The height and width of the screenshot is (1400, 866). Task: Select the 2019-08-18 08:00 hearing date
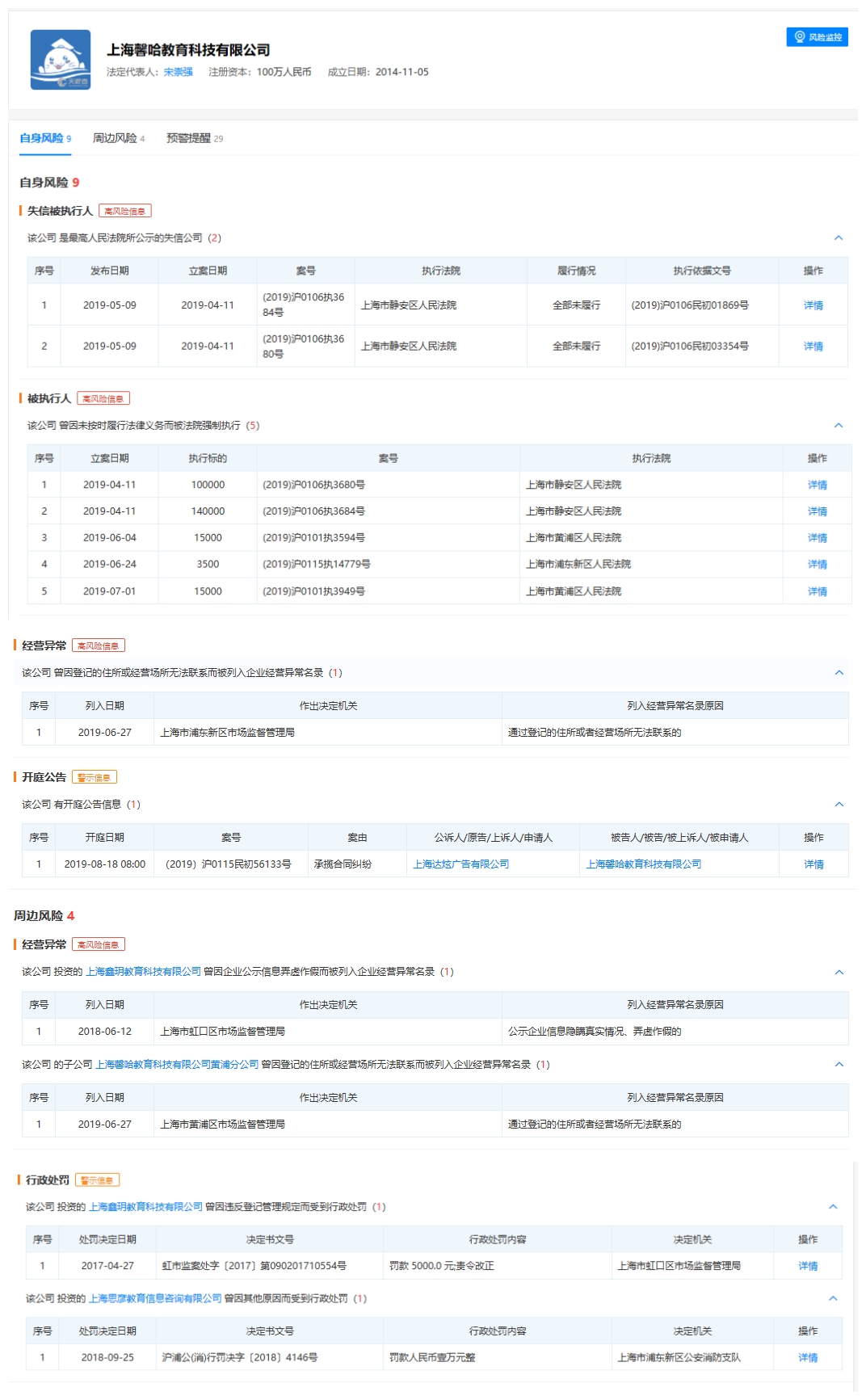(105, 864)
